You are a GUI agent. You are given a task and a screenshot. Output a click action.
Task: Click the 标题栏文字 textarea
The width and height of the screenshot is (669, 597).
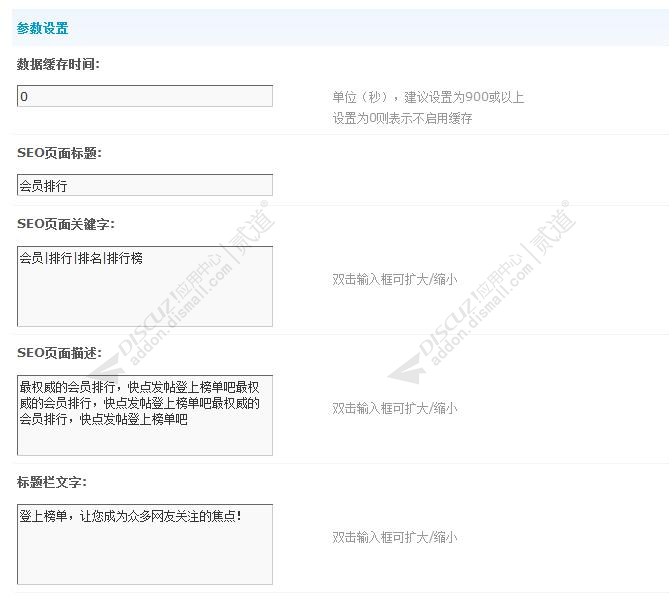coord(145,544)
